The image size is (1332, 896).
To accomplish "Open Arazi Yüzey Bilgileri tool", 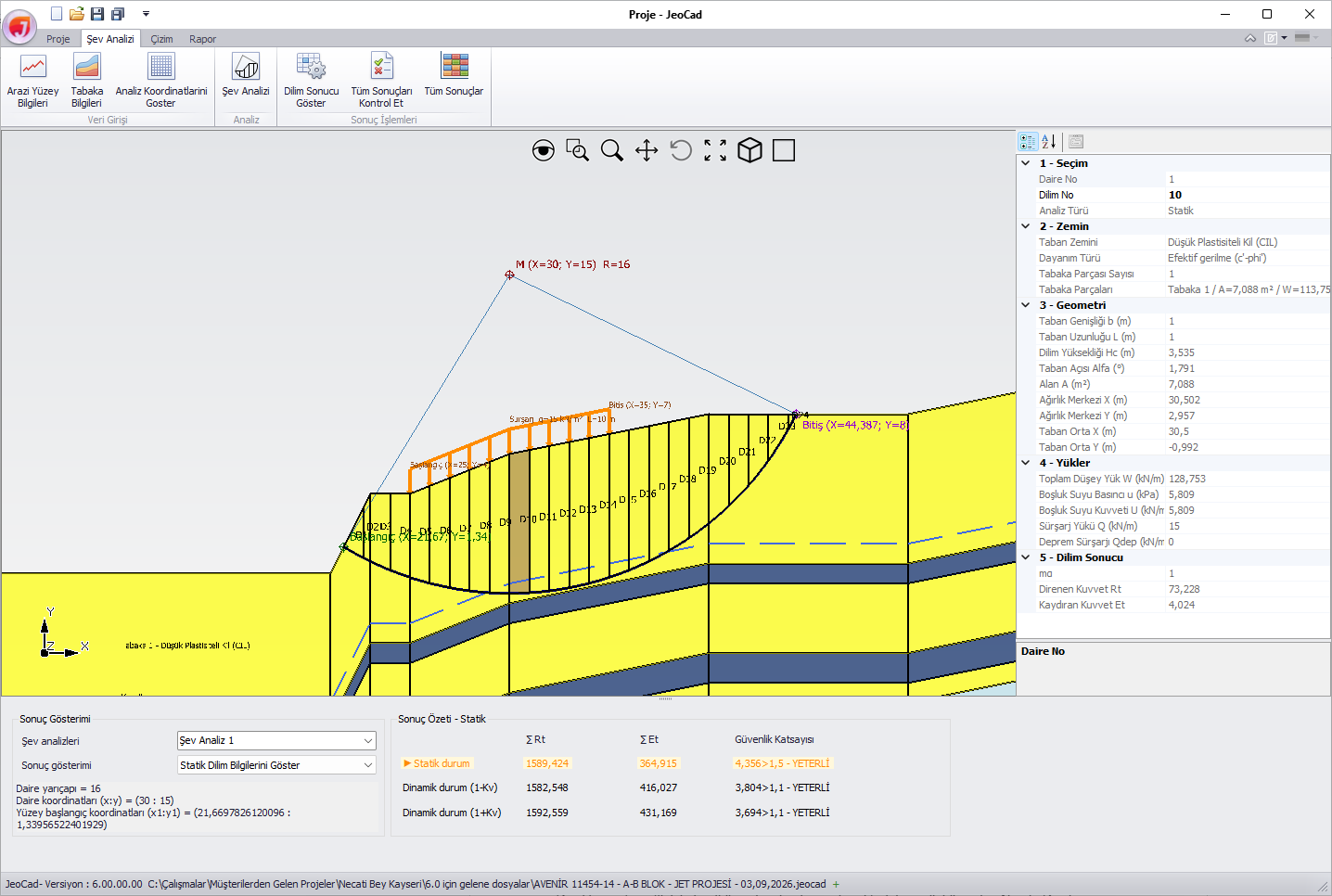I will (32, 81).
